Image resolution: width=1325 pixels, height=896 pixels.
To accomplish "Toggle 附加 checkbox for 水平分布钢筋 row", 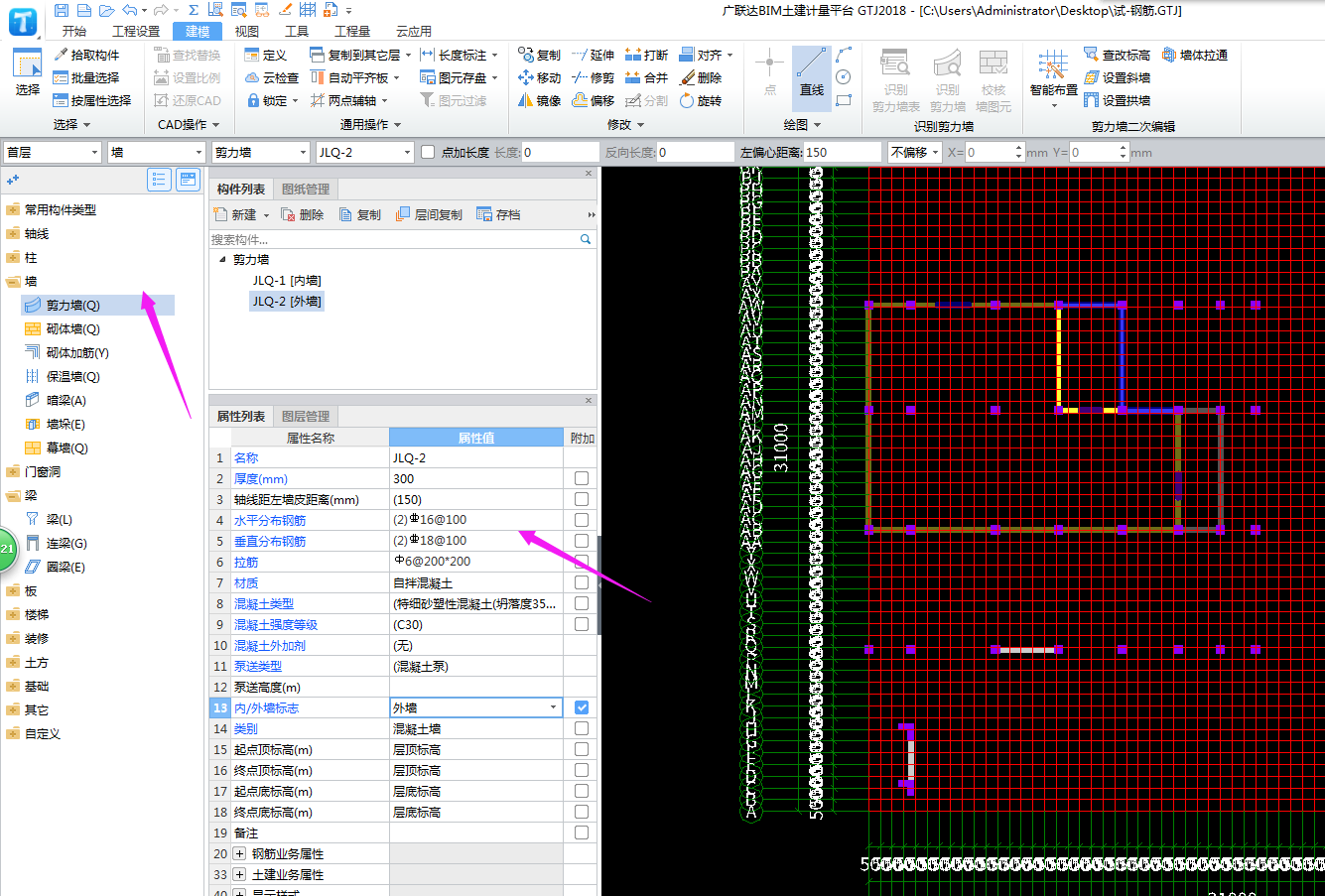I will point(582,520).
